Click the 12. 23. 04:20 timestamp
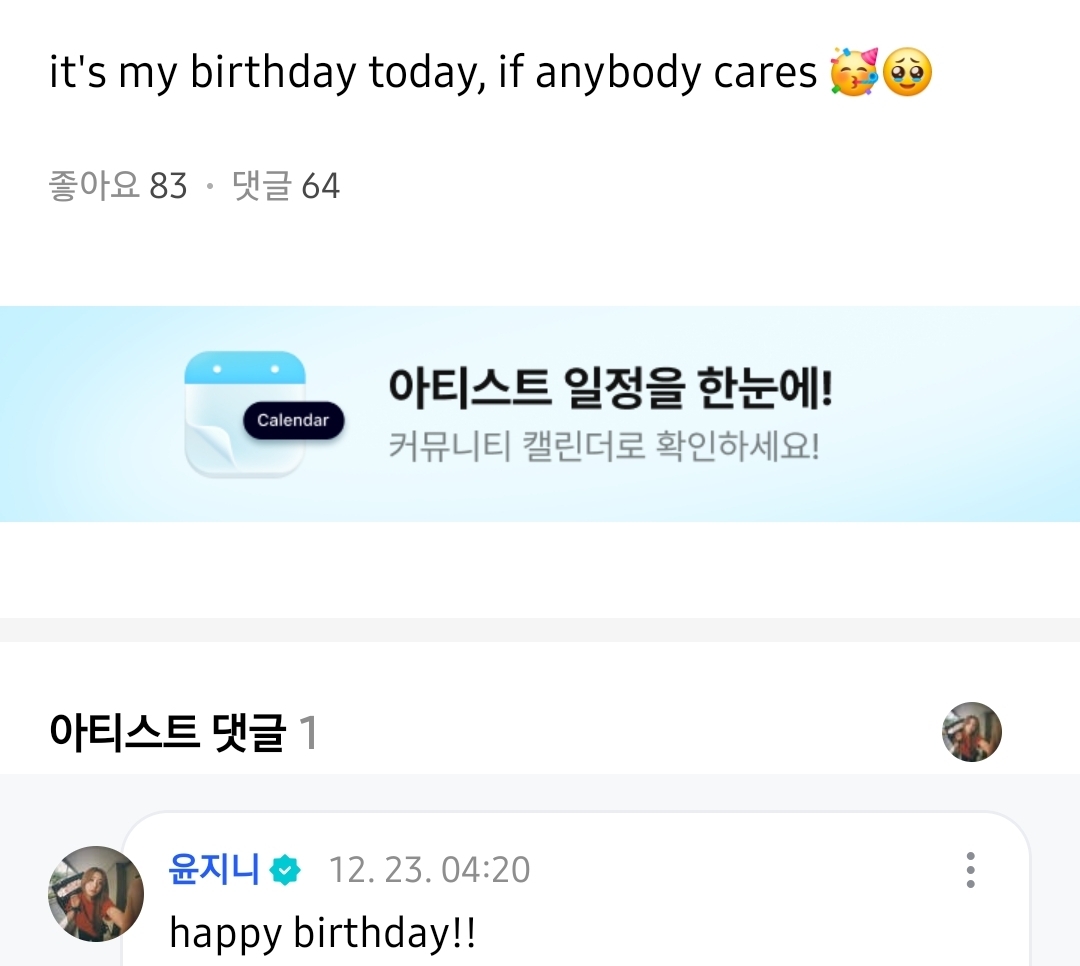The height and width of the screenshot is (966, 1080). pyautogui.click(x=430, y=870)
